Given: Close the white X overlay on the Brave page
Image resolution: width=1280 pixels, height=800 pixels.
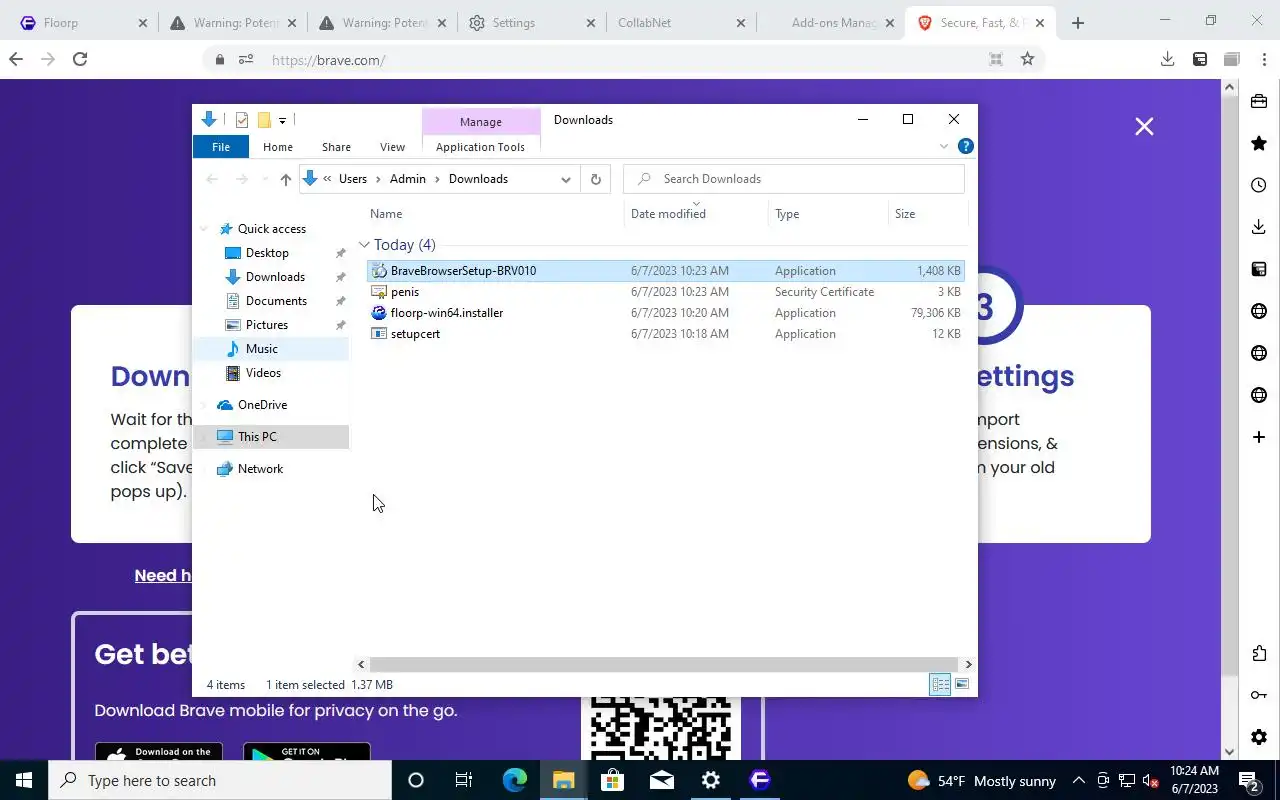Looking at the screenshot, I should click(x=1144, y=126).
